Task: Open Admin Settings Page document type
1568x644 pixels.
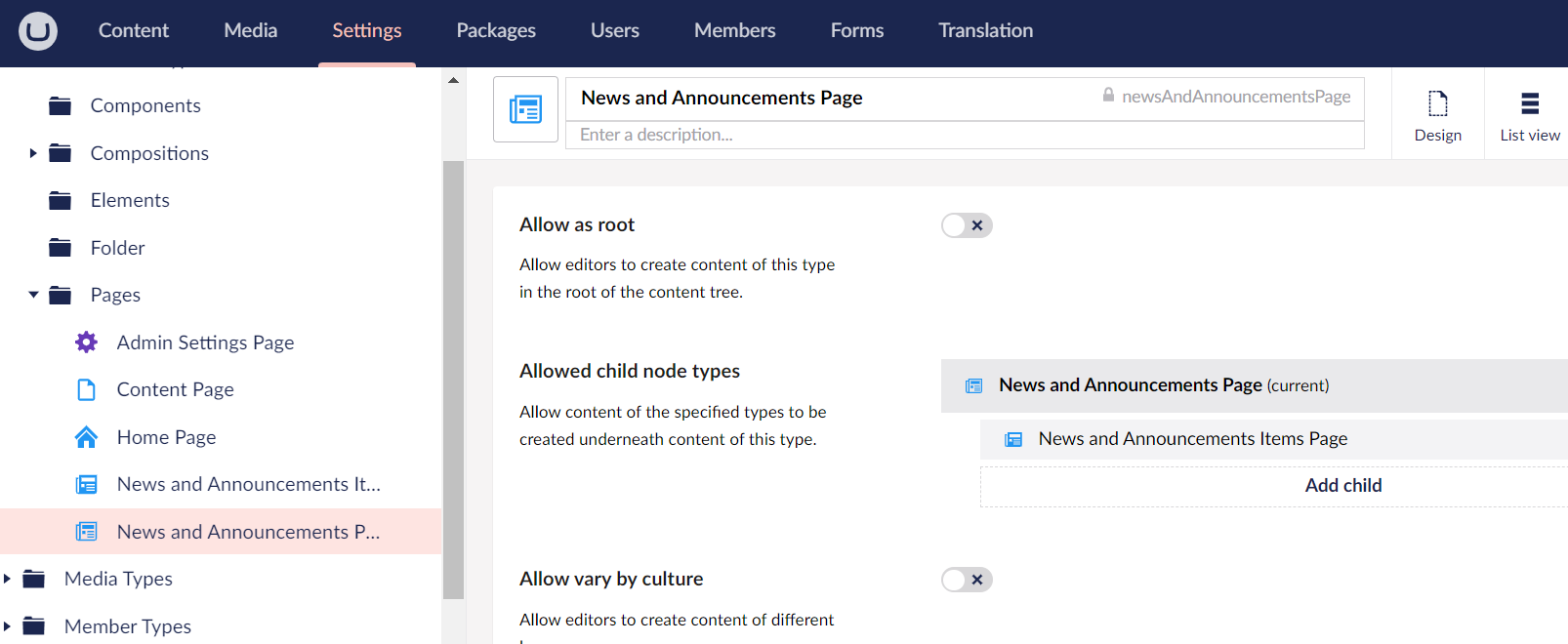Action: [205, 342]
